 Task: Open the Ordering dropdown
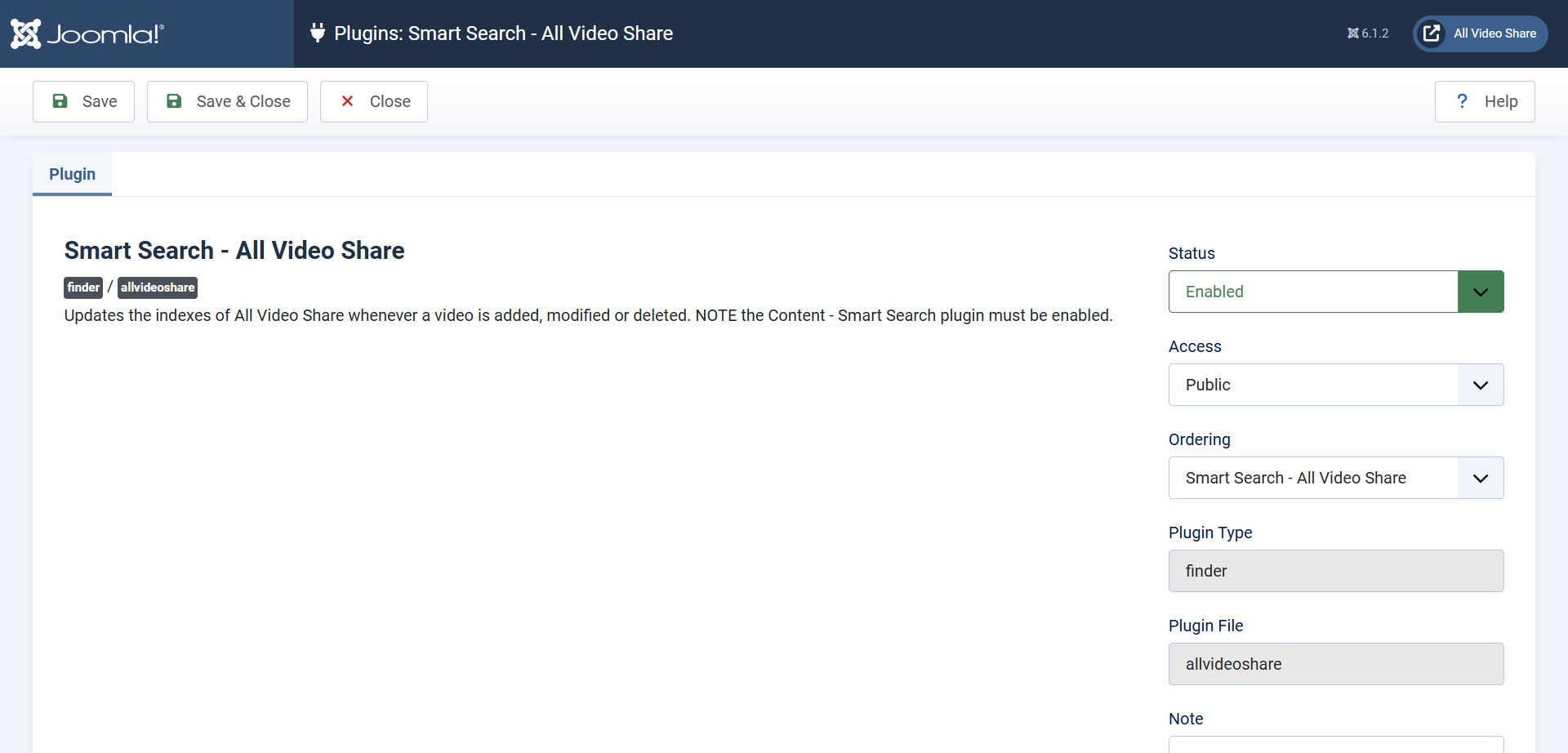point(1336,478)
